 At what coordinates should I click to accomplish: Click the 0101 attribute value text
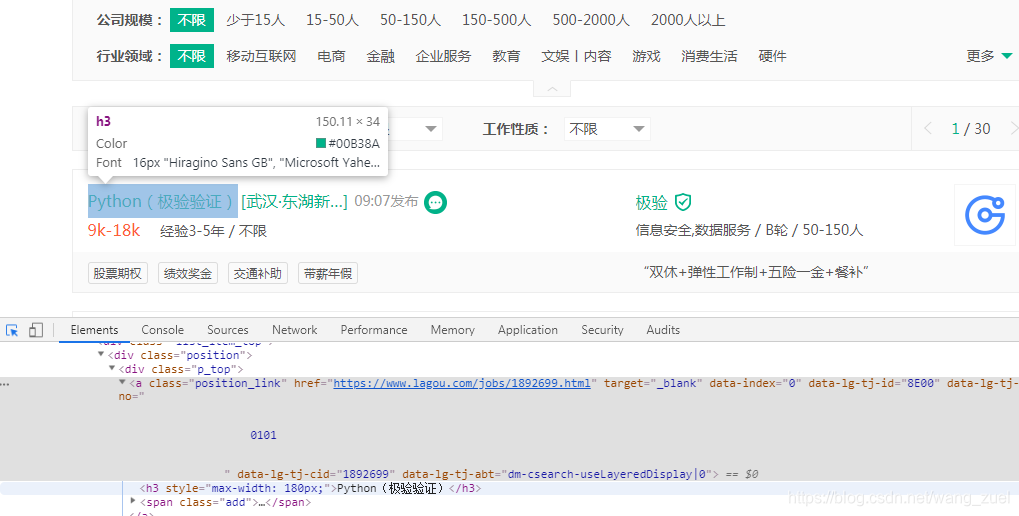click(x=263, y=435)
